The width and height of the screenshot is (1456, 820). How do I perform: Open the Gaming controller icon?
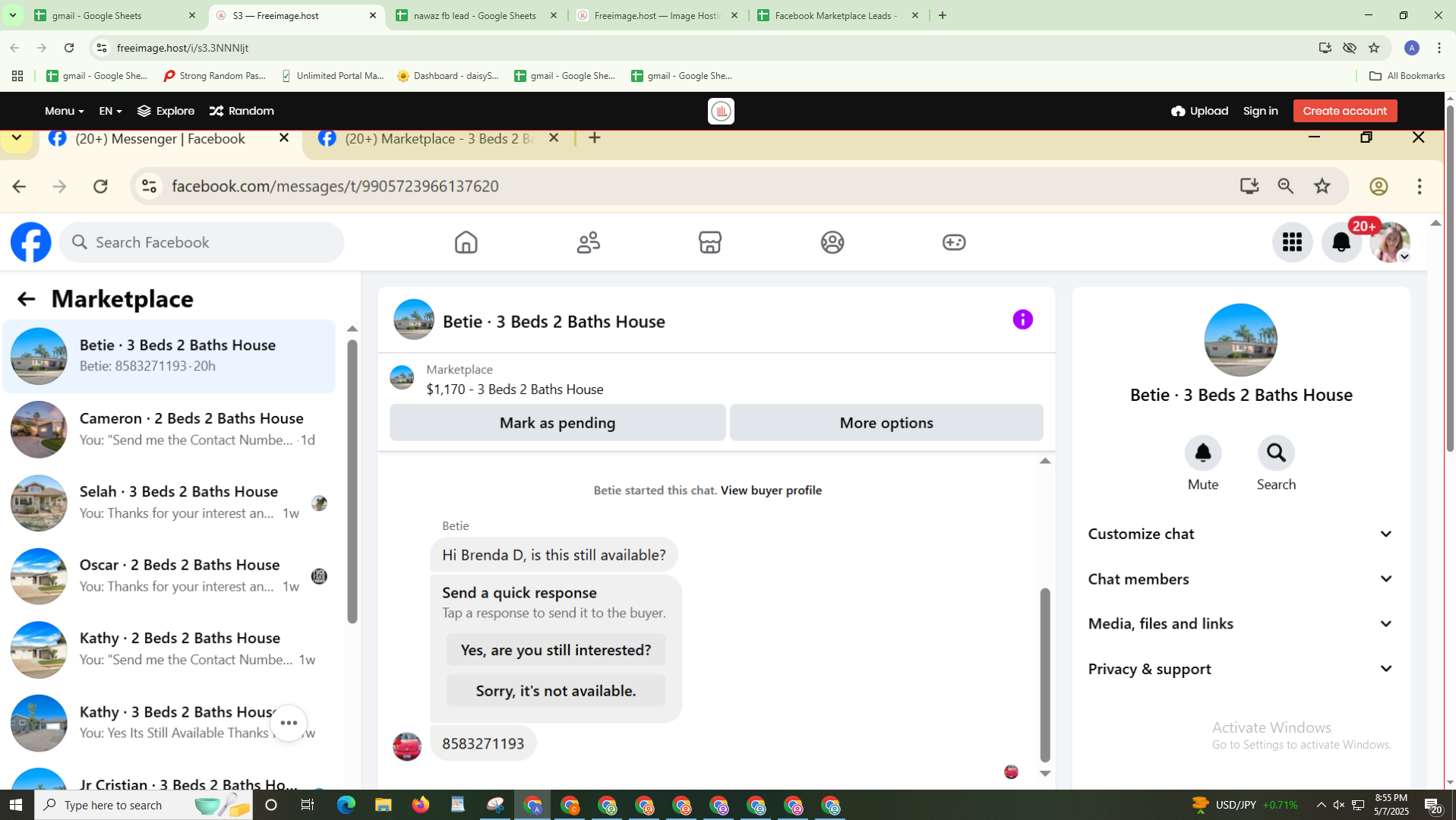click(954, 242)
